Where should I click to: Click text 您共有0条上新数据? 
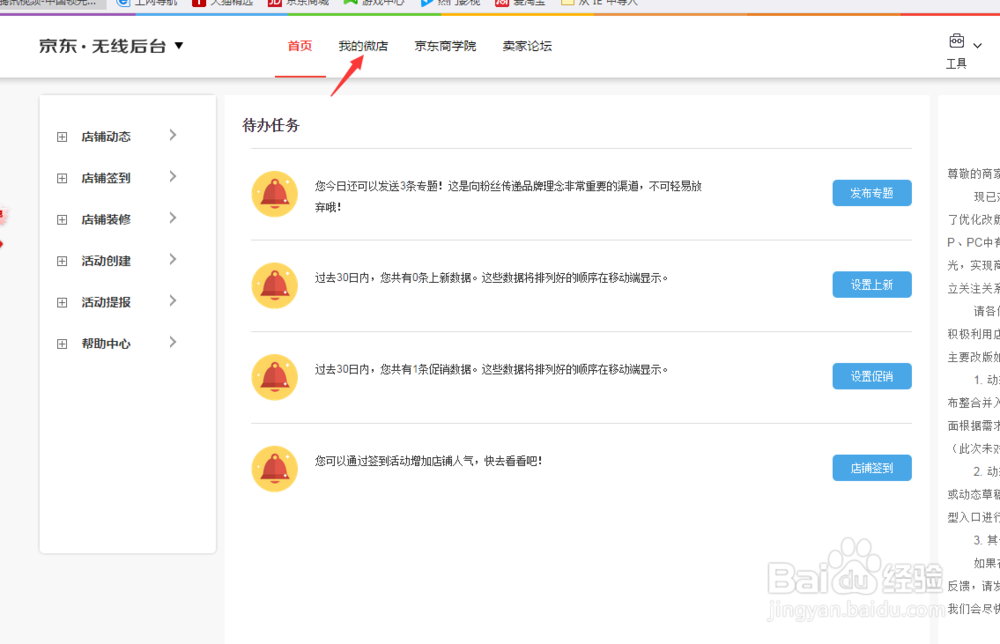click(x=428, y=278)
